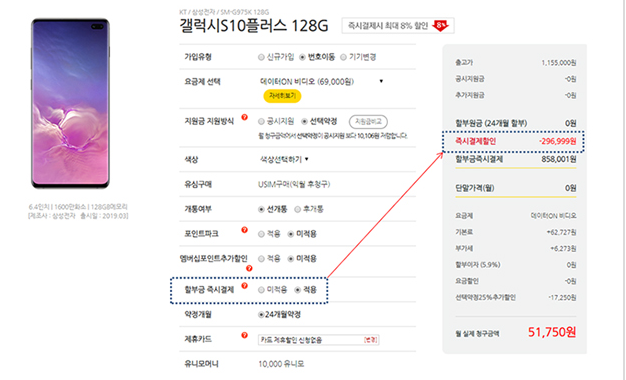Click the +6,273원 부가세 value
The width and height of the screenshot is (626, 380).
click(563, 248)
